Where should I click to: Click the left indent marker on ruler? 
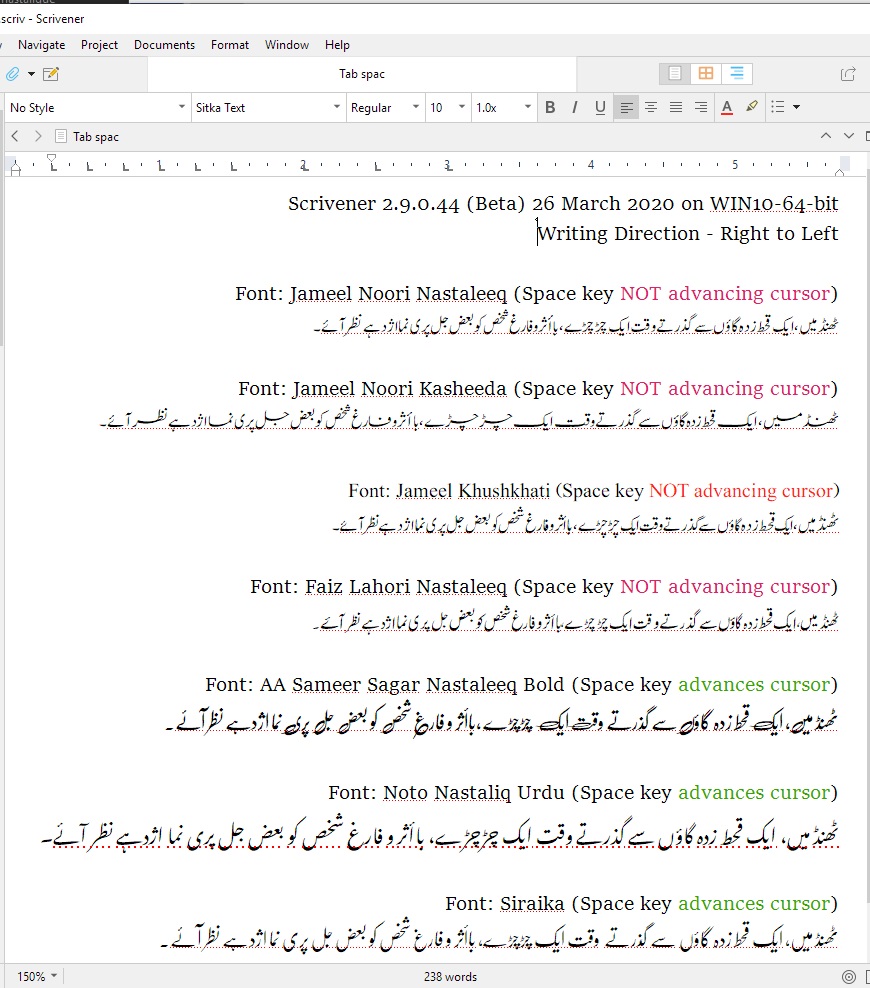tap(16, 168)
